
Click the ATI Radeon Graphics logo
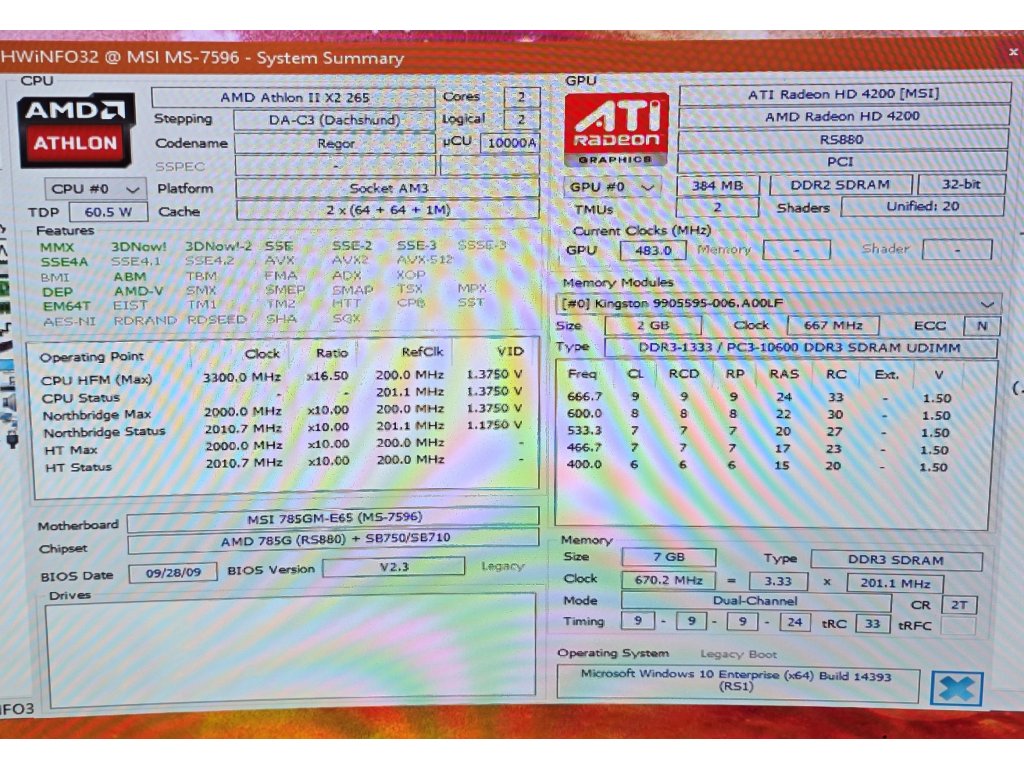(616, 129)
